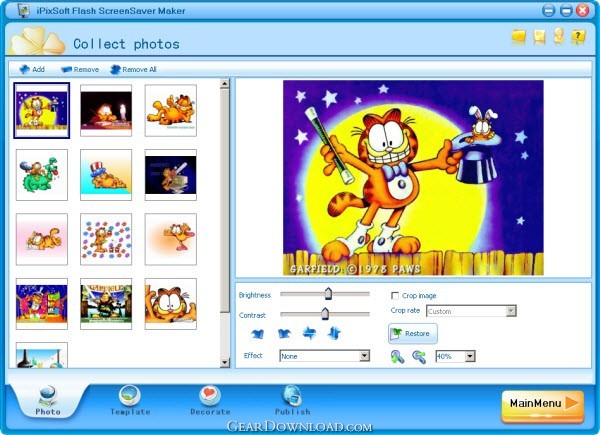The image size is (600, 435).
Task: Click the app icon in the title bar
Action: pos(24,10)
